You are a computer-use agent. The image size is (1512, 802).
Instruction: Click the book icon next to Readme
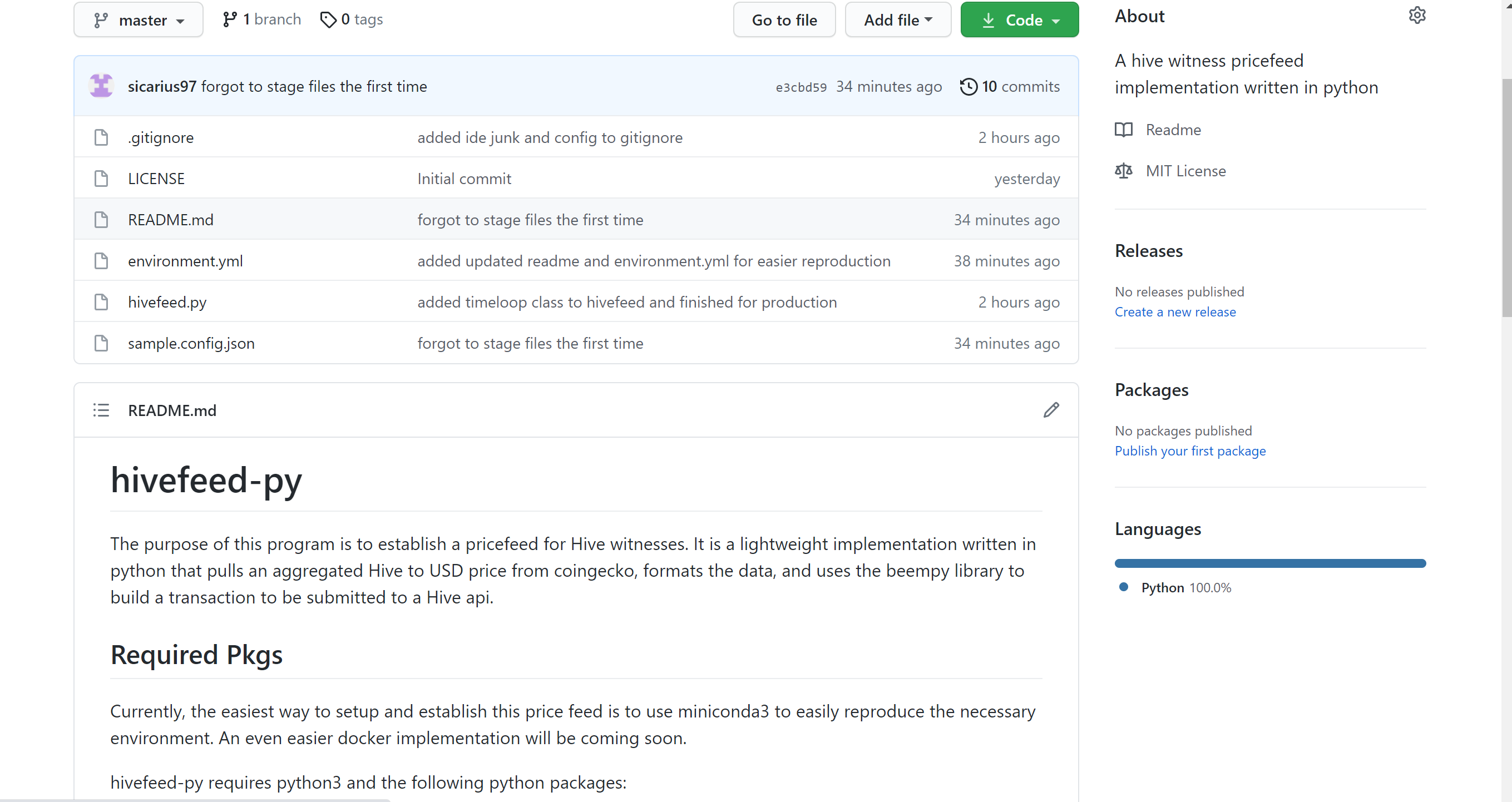pos(1124,130)
